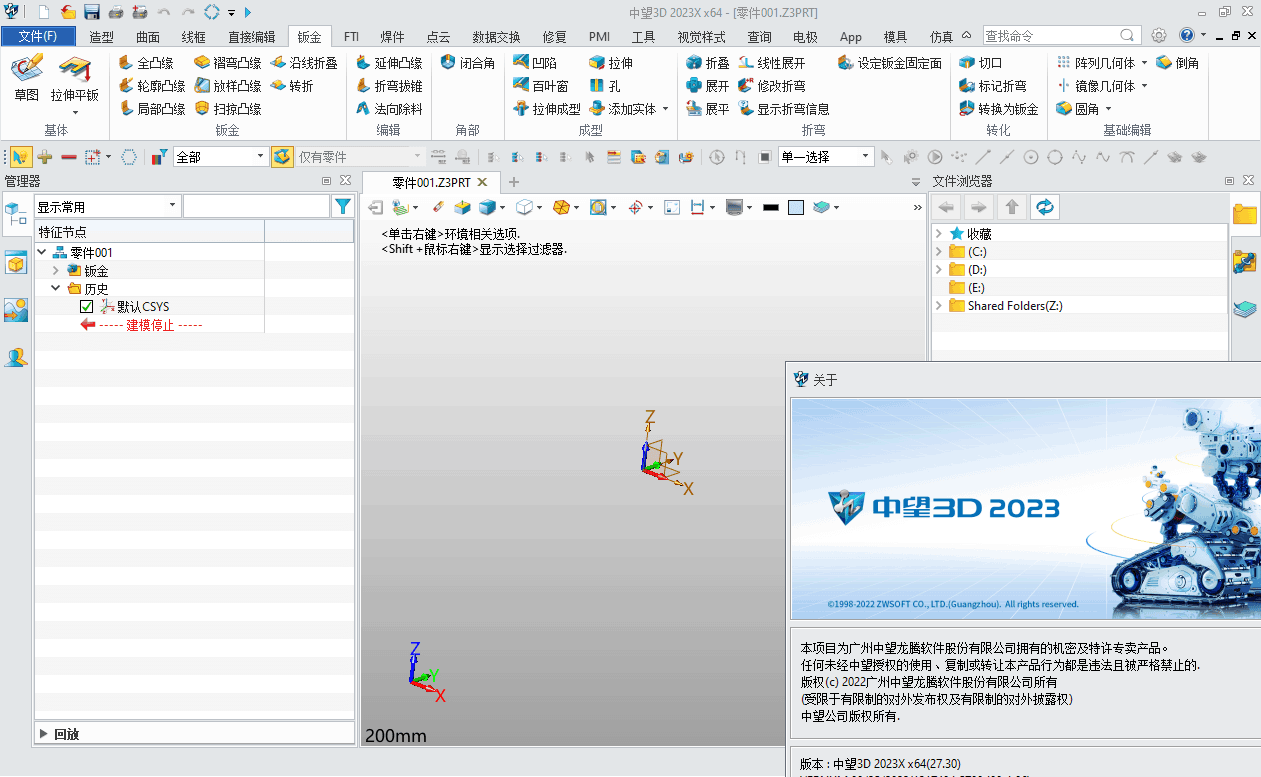Add a new document tab with plus
The width and height of the screenshot is (1261, 777).
click(x=514, y=182)
